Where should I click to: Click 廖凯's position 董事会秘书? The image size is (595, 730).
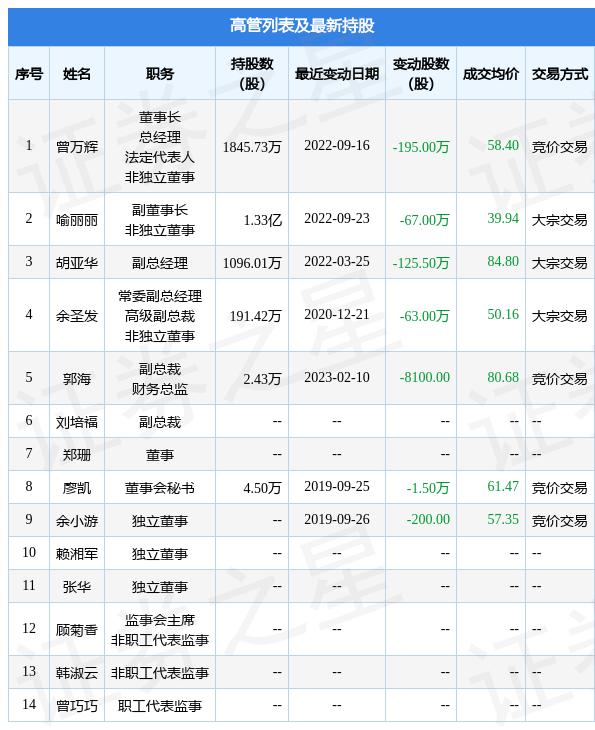click(x=160, y=488)
